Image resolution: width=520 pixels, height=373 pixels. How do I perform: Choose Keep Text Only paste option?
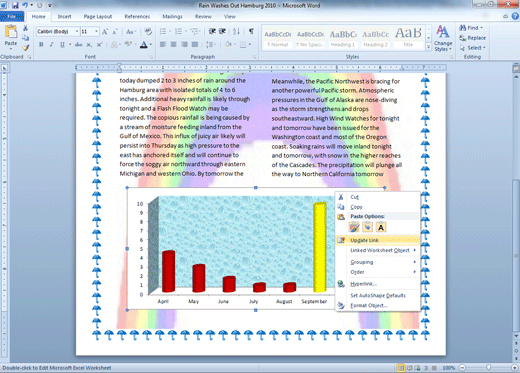click(381, 227)
